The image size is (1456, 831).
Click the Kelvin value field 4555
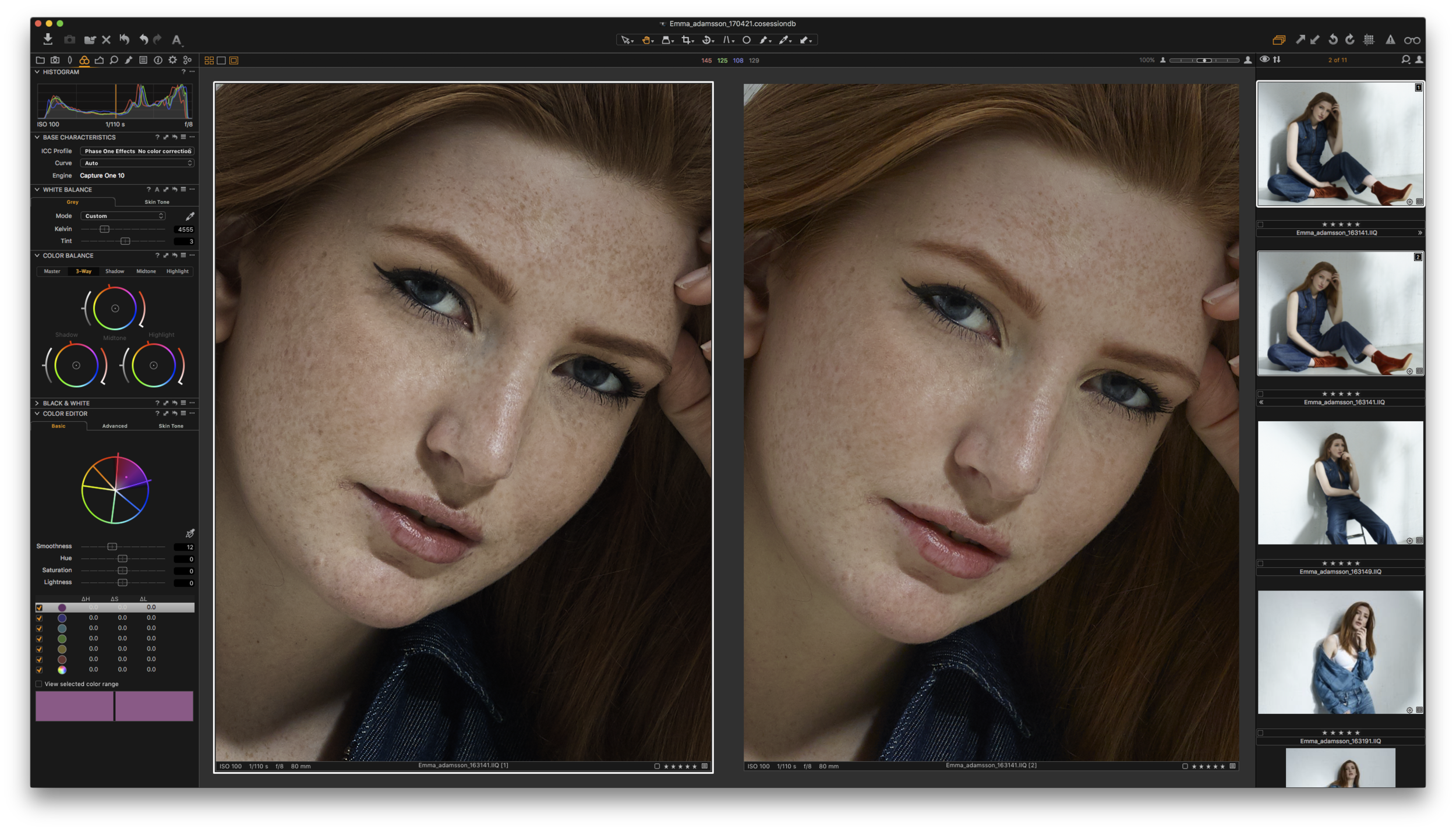[184, 229]
